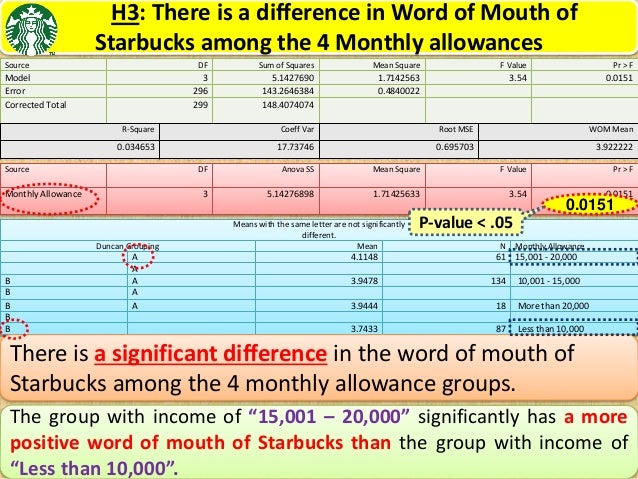Click the 'P-value < .05' callout
This screenshot has width=638, height=479.
coord(465,223)
